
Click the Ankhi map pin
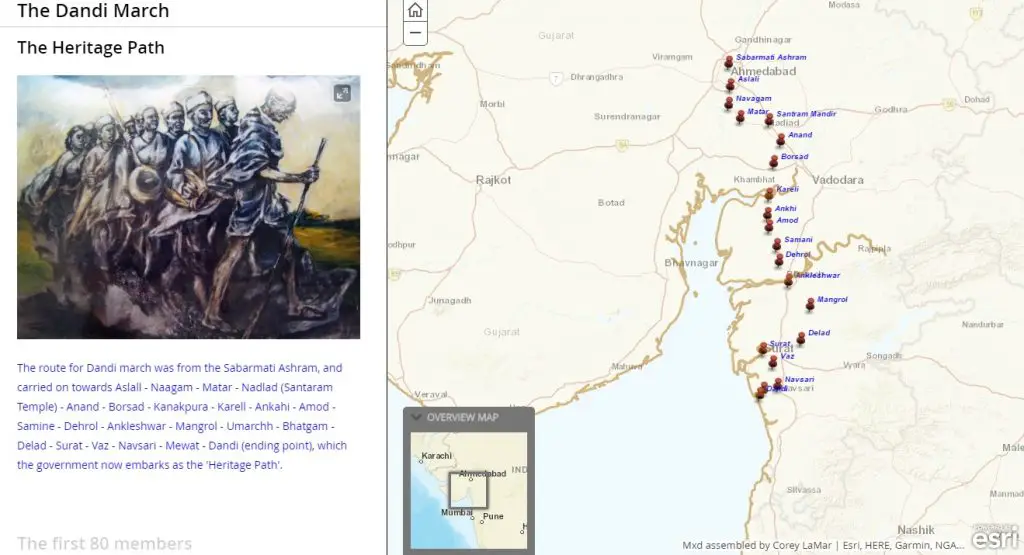pyautogui.click(x=767, y=214)
